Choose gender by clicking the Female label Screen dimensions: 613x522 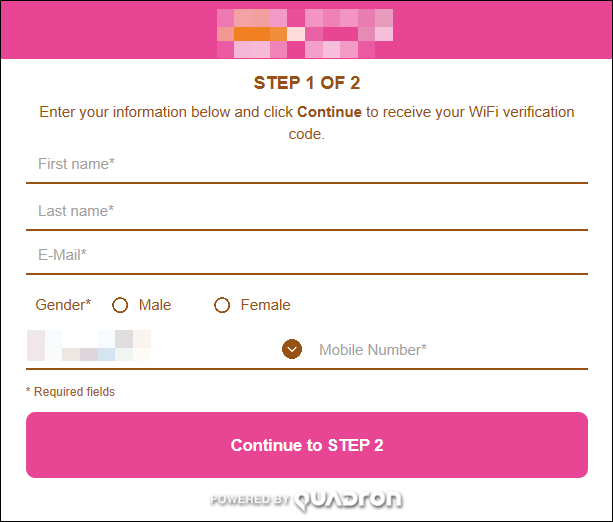[x=265, y=305]
